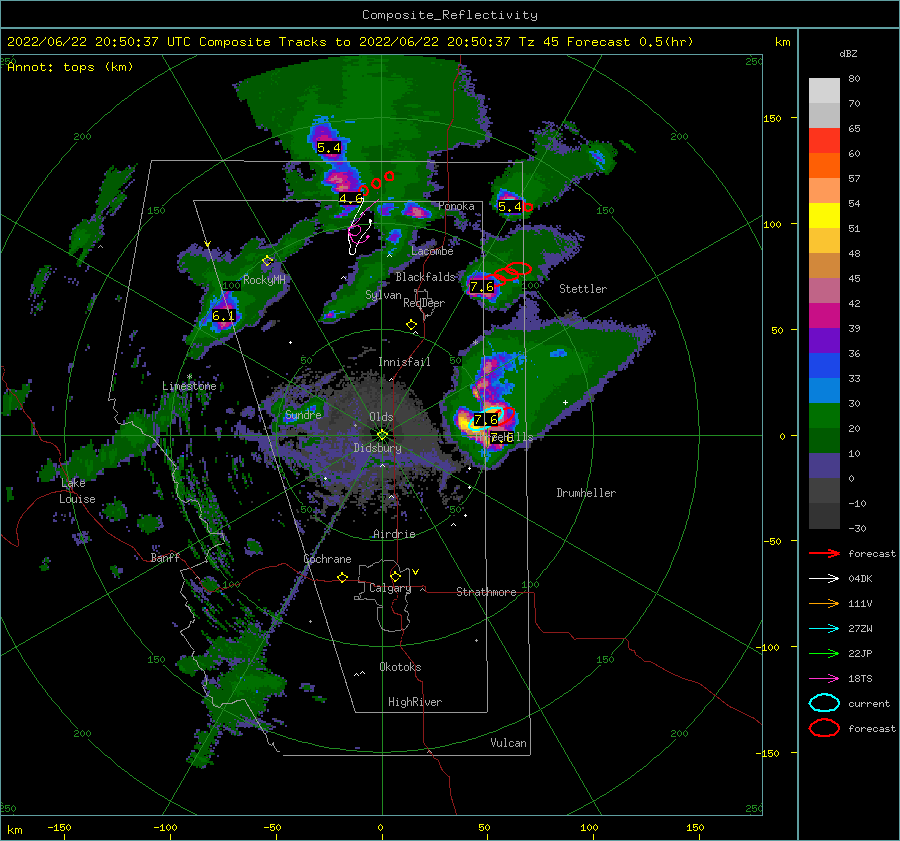Click the yellow diamond marker below Cochrane
The image size is (900, 841).
[343, 577]
